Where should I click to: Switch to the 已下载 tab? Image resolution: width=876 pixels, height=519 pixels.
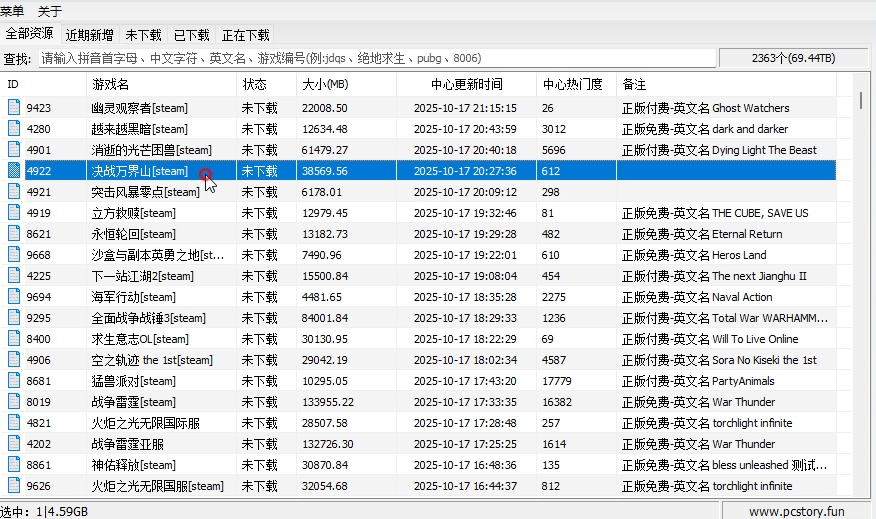(x=192, y=35)
